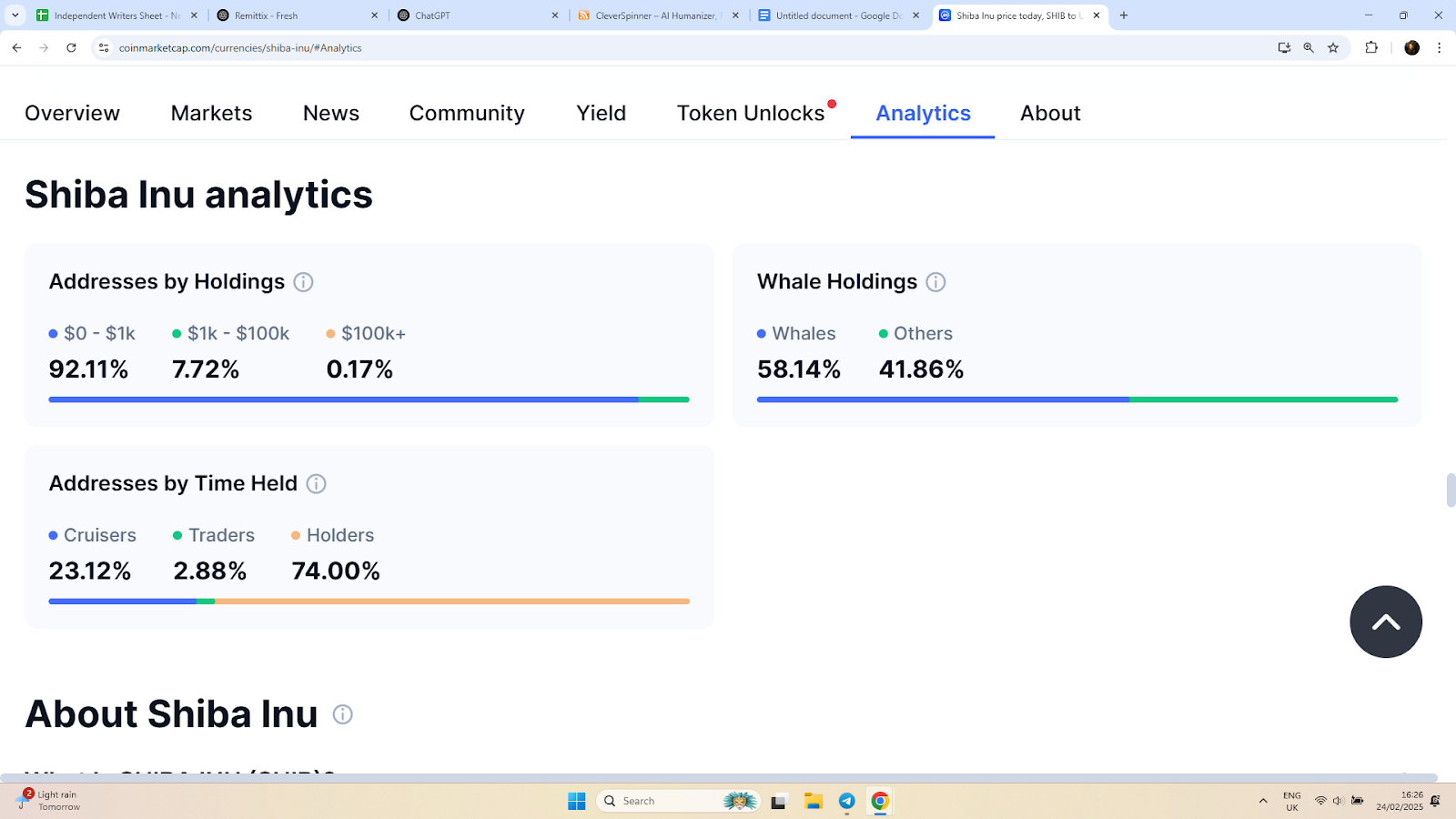This screenshot has width=1456, height=819.
Task: Click the Cruisers legend label
Action: click(99, 535)
